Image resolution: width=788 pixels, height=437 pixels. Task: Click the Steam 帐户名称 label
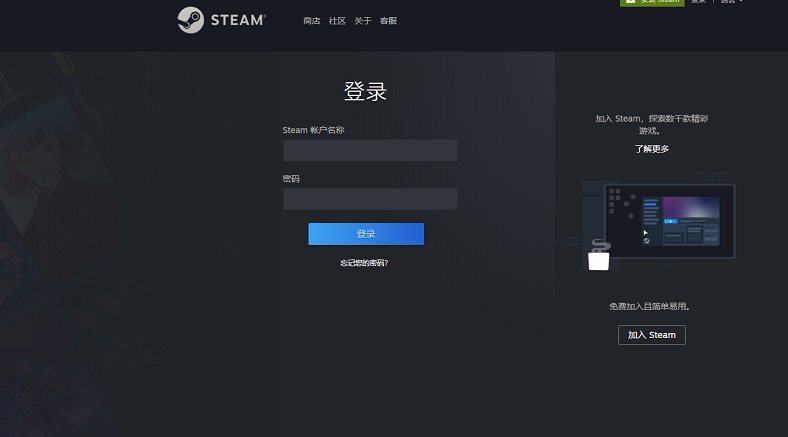pyautogui.click(x=313, y=130)
